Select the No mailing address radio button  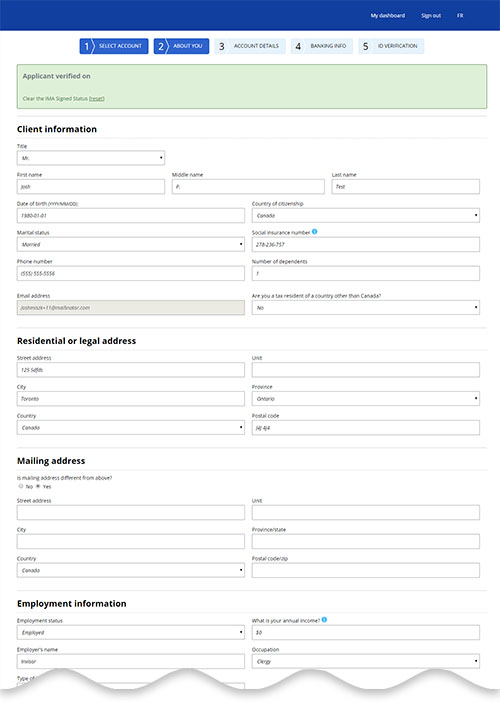click(21, 486)
